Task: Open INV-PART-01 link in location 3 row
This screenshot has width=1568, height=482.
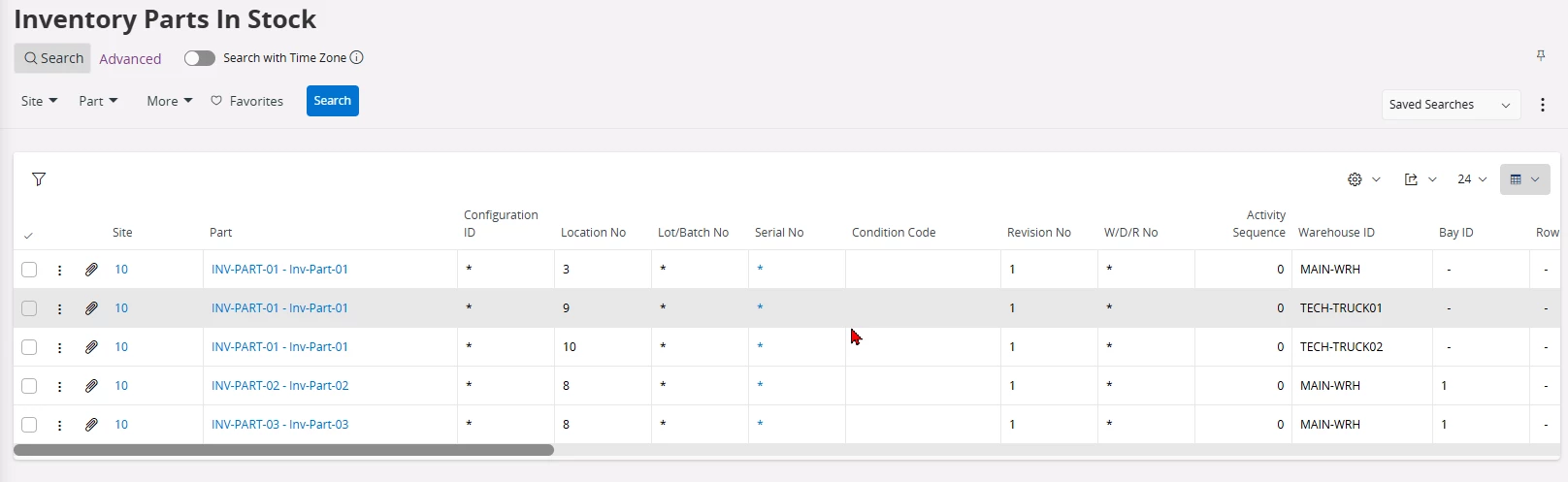Action: (279, 270)
